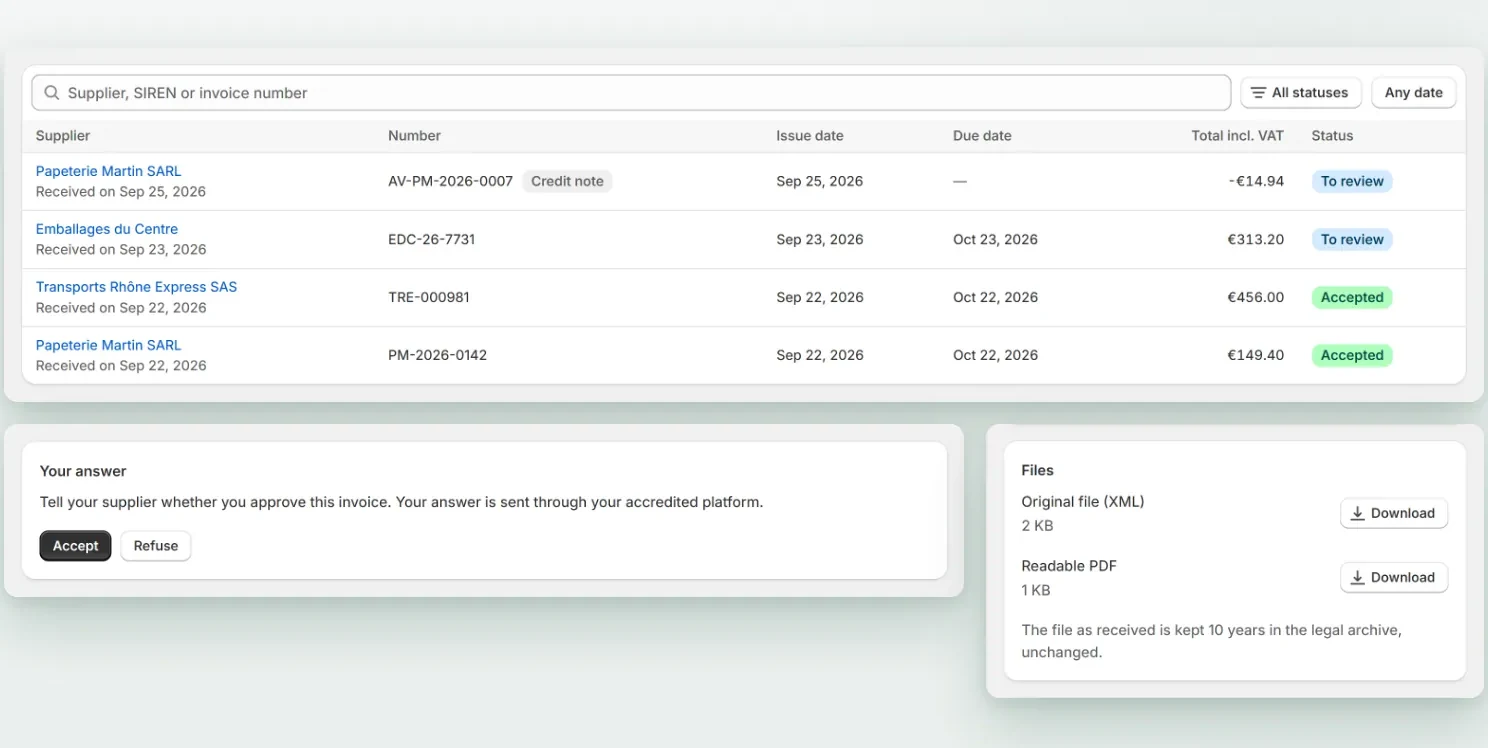Click To review status for EDC-26-7731
The image size is (1488, 748).
[1352, 239]
